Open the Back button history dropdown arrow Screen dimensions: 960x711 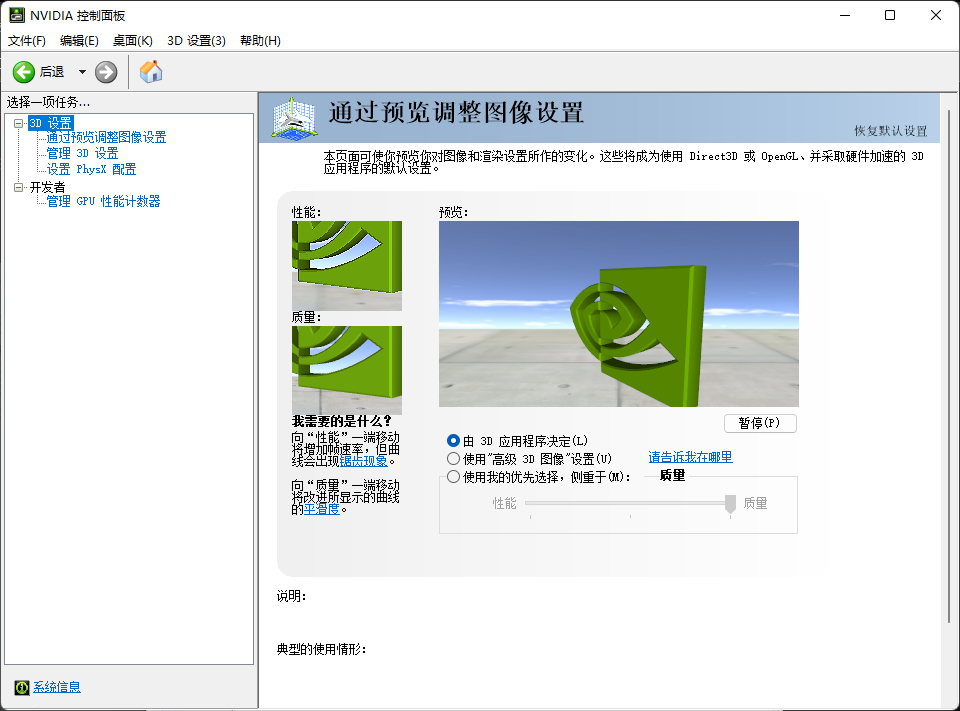point(82,72)
